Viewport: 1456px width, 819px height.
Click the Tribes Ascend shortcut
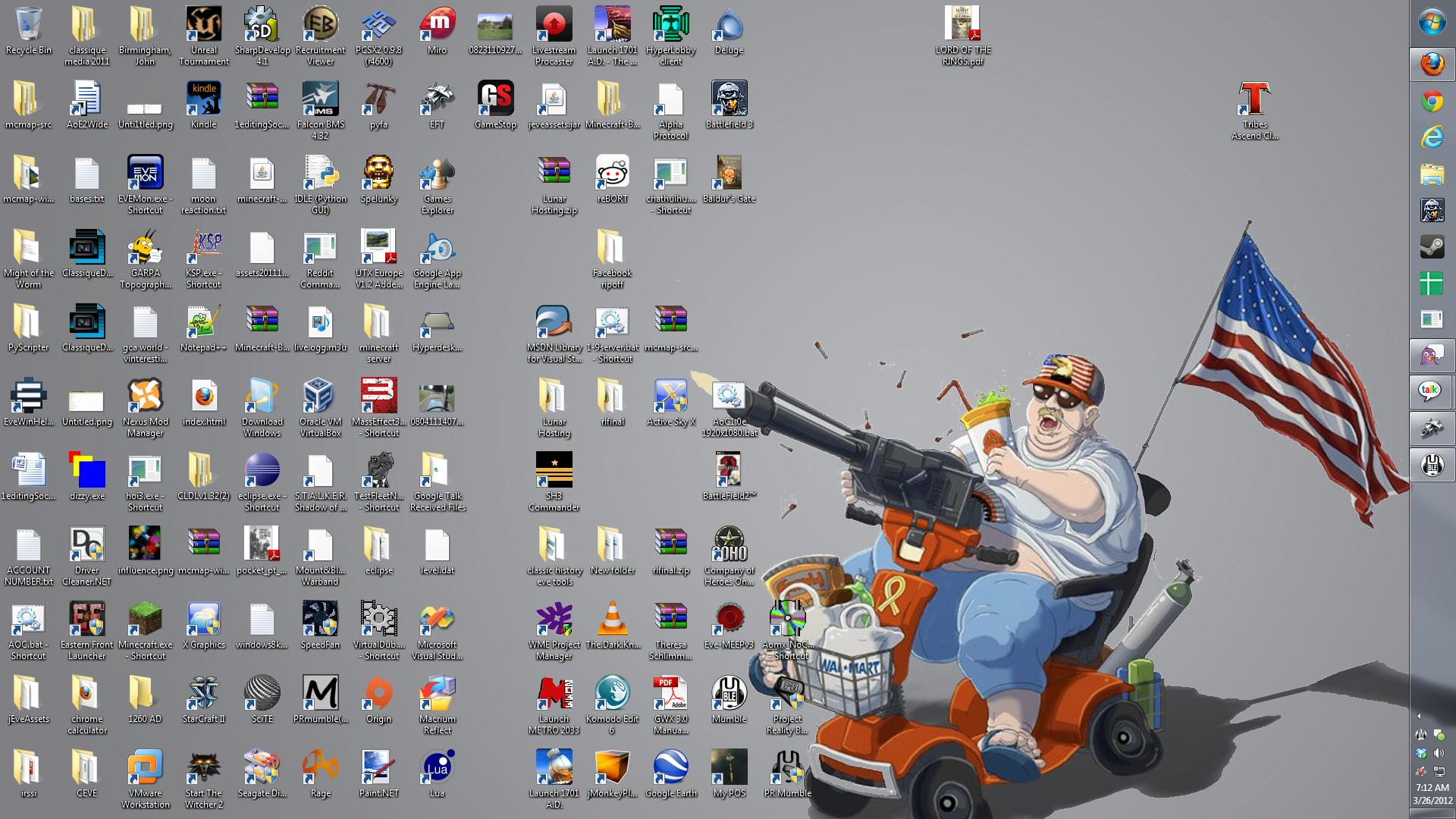tap(1254, 111)
